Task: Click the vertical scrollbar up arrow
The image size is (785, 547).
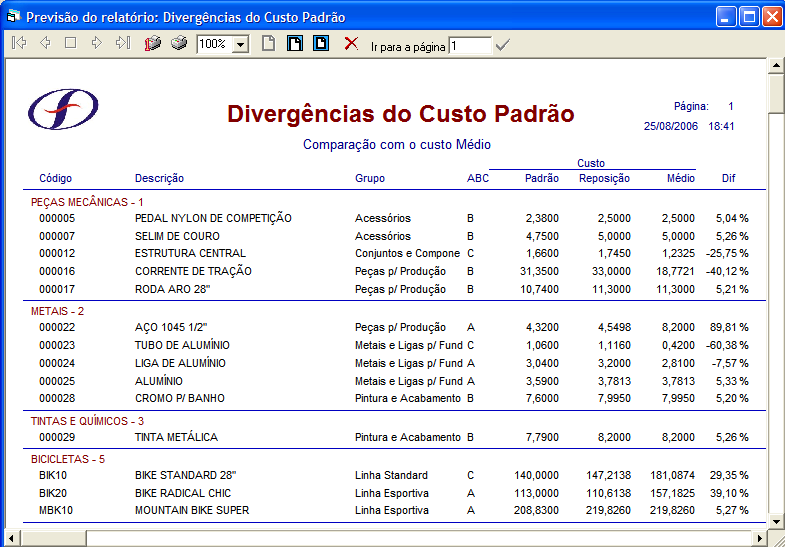Action: [776, 66]
